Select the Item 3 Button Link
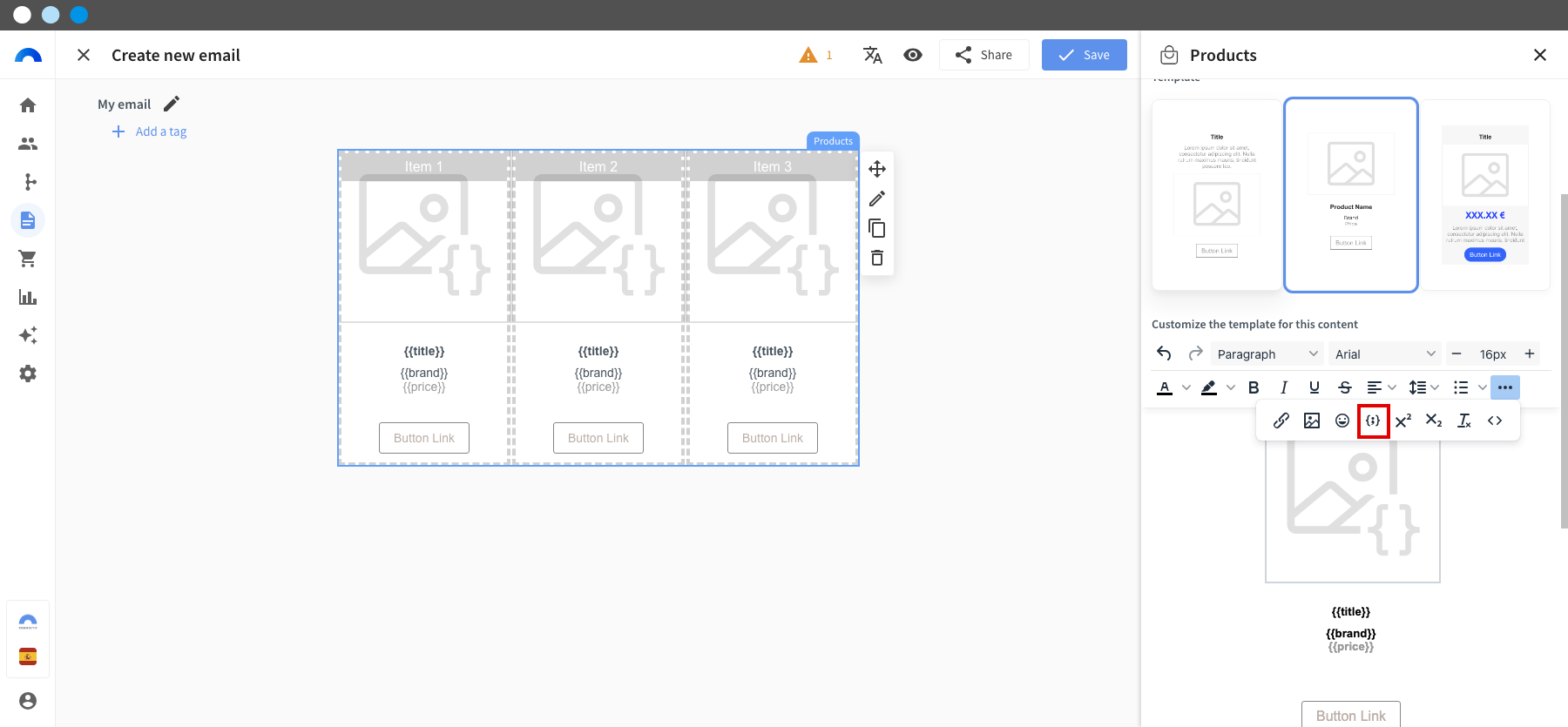Screen dimensions: 1568x727 pyautogui.click(x=773, y=438)
